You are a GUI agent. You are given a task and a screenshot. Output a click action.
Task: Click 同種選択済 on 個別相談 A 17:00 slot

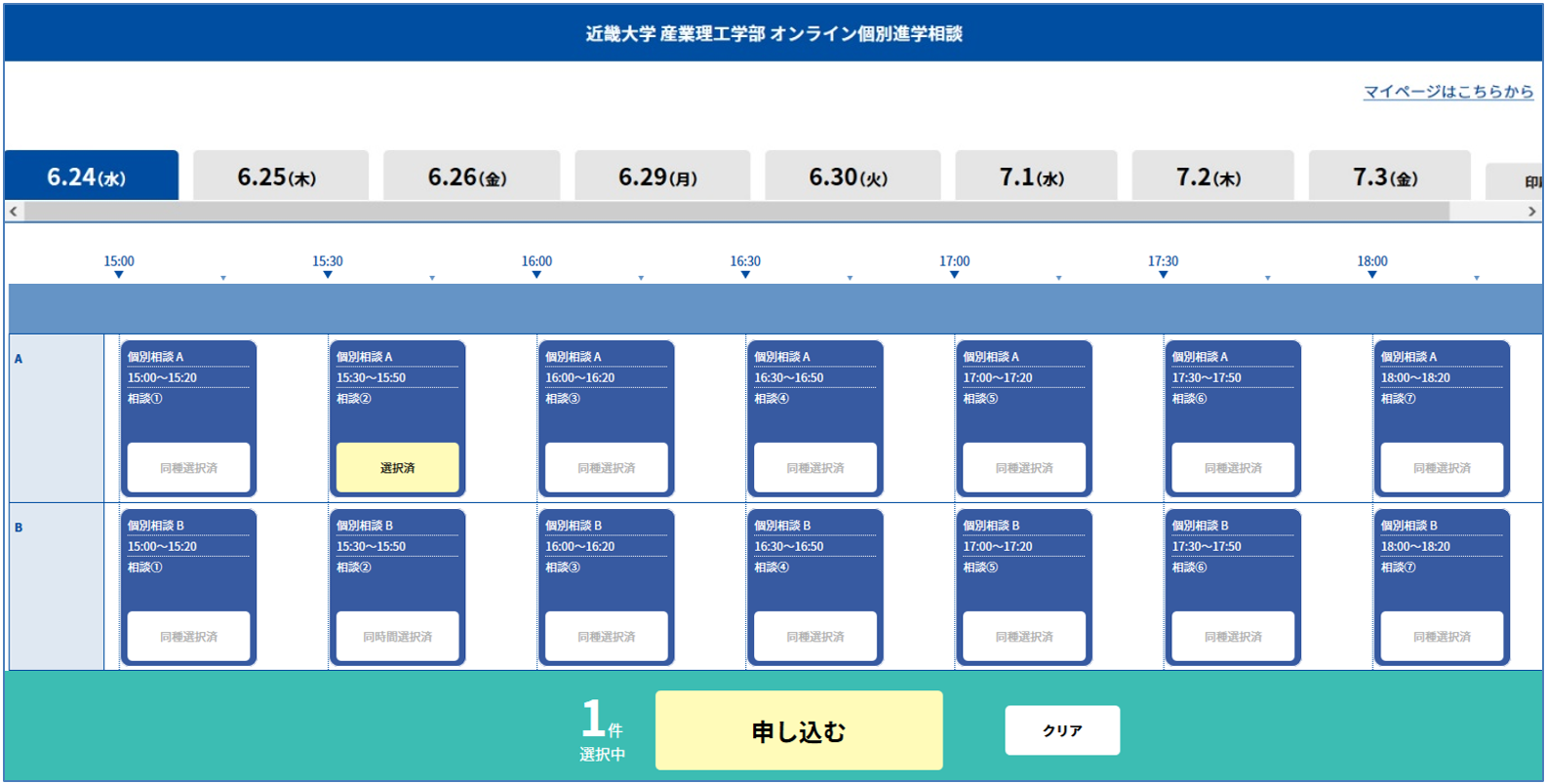(x=1023, y=468)
